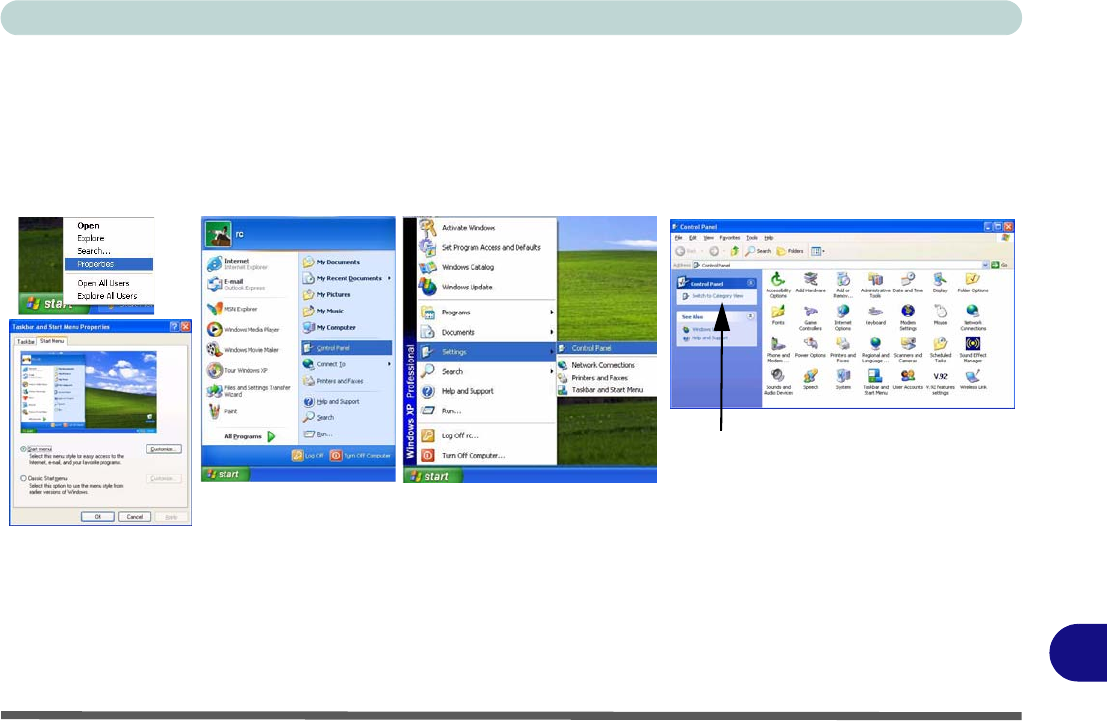The width and height of the screenshot is (1107, 721).
Task: Click the Start menu preview thumbnail
Action: 88,392
